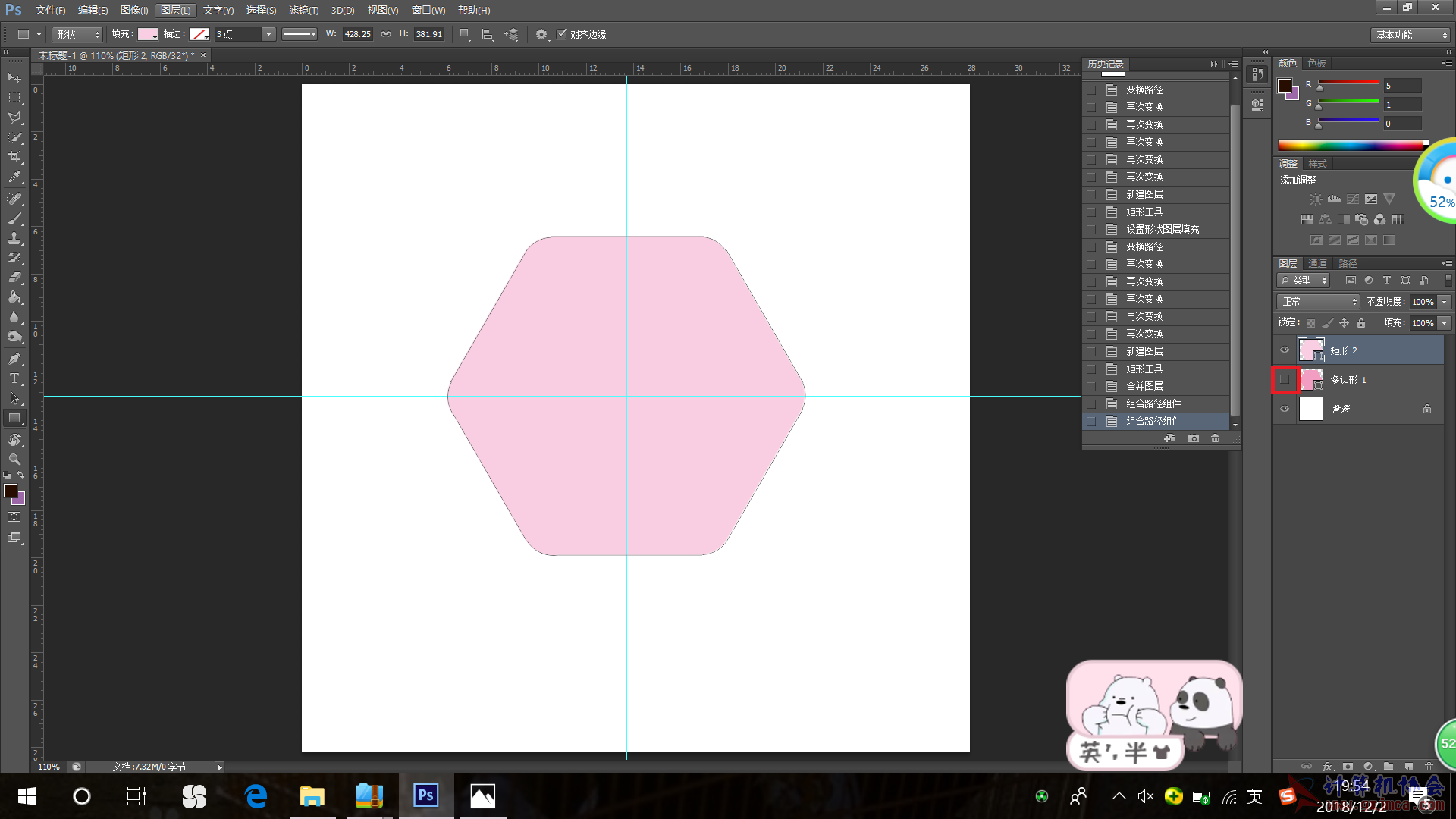The height and width of the screenshot is (819, 1456).
Task: Select the Clone Stamp tool
Action: pyautogui.click(x=14, y=238)
